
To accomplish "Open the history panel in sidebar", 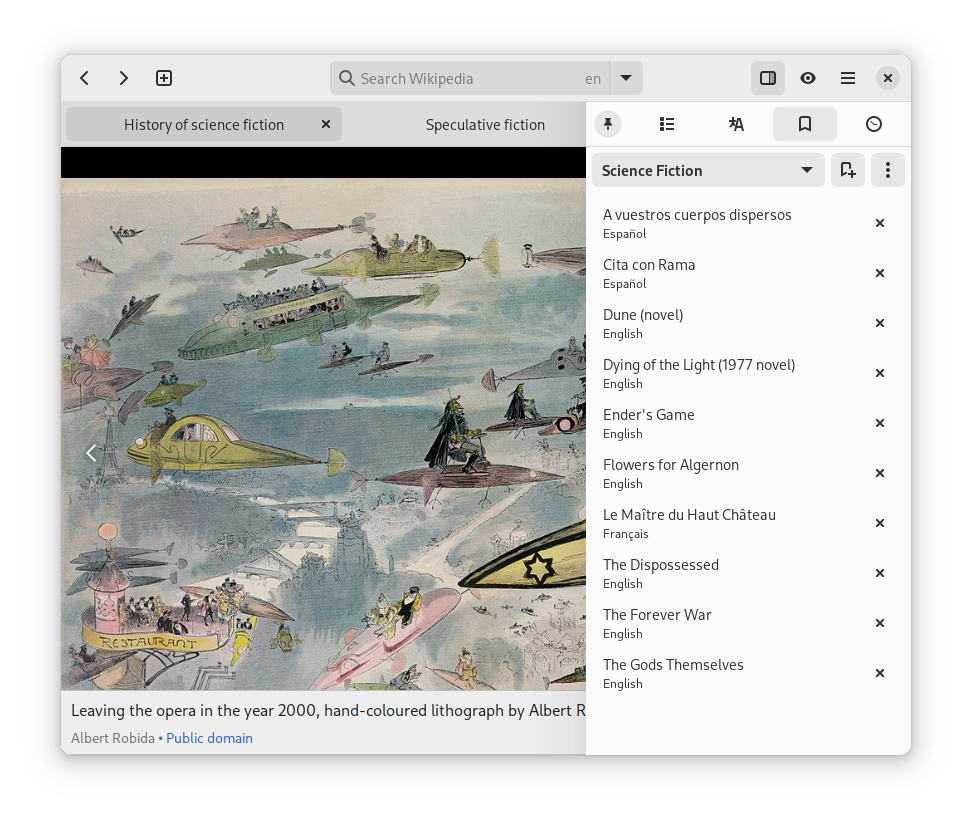I will [x=873, y=124].
